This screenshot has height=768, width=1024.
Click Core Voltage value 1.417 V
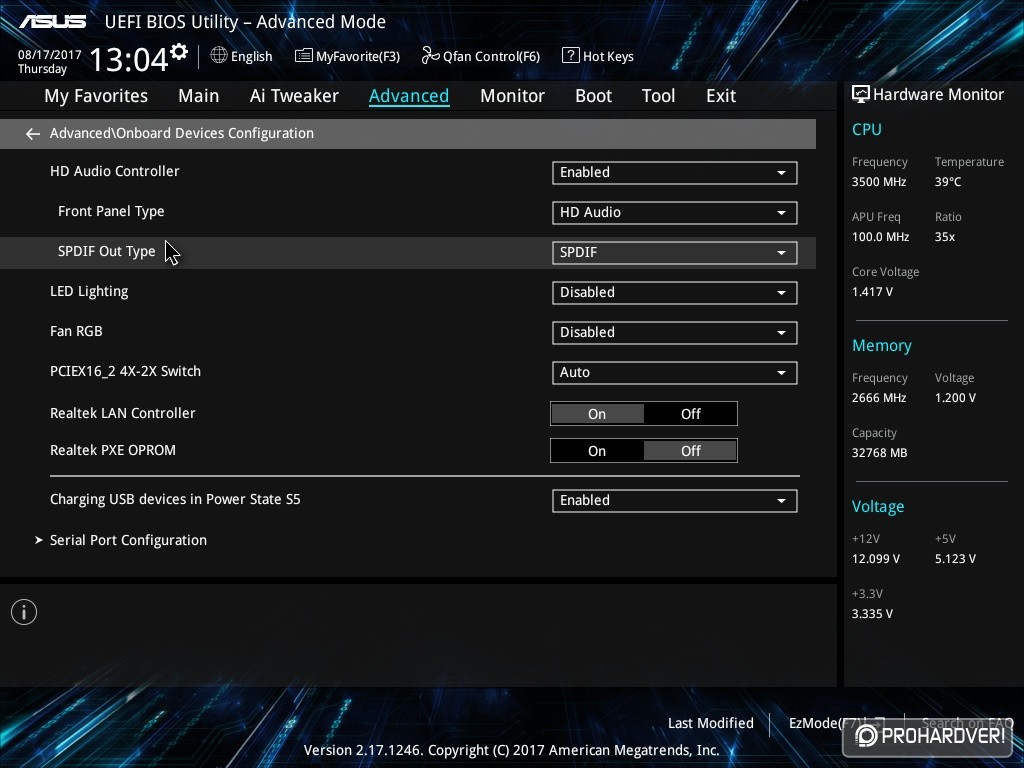tap(872, 291)
